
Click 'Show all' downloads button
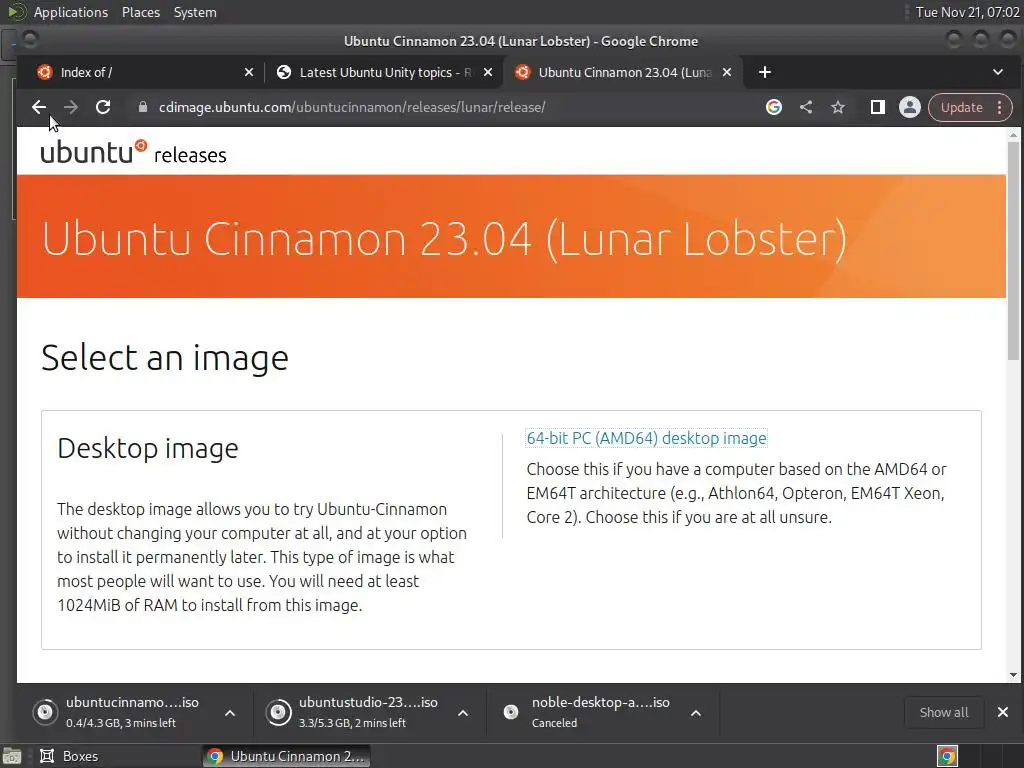coord(944,712)
